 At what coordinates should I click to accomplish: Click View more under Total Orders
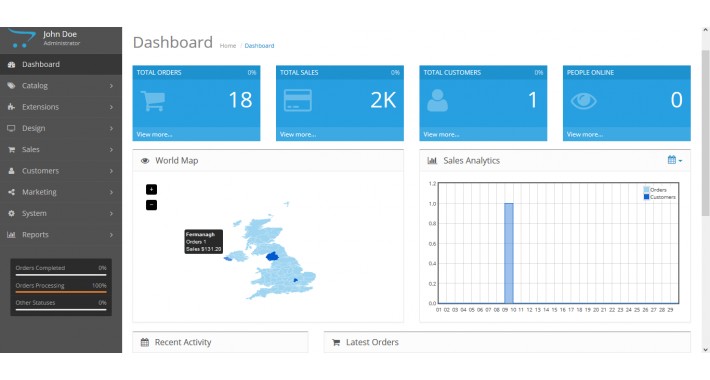pos(154,135)
